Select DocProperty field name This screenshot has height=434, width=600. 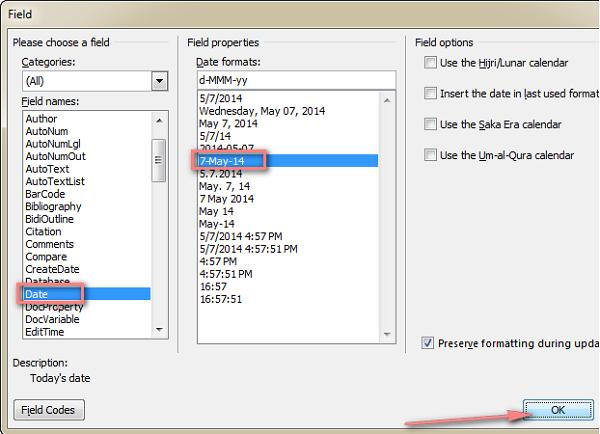pyautogui.click(x=87, y=307)
